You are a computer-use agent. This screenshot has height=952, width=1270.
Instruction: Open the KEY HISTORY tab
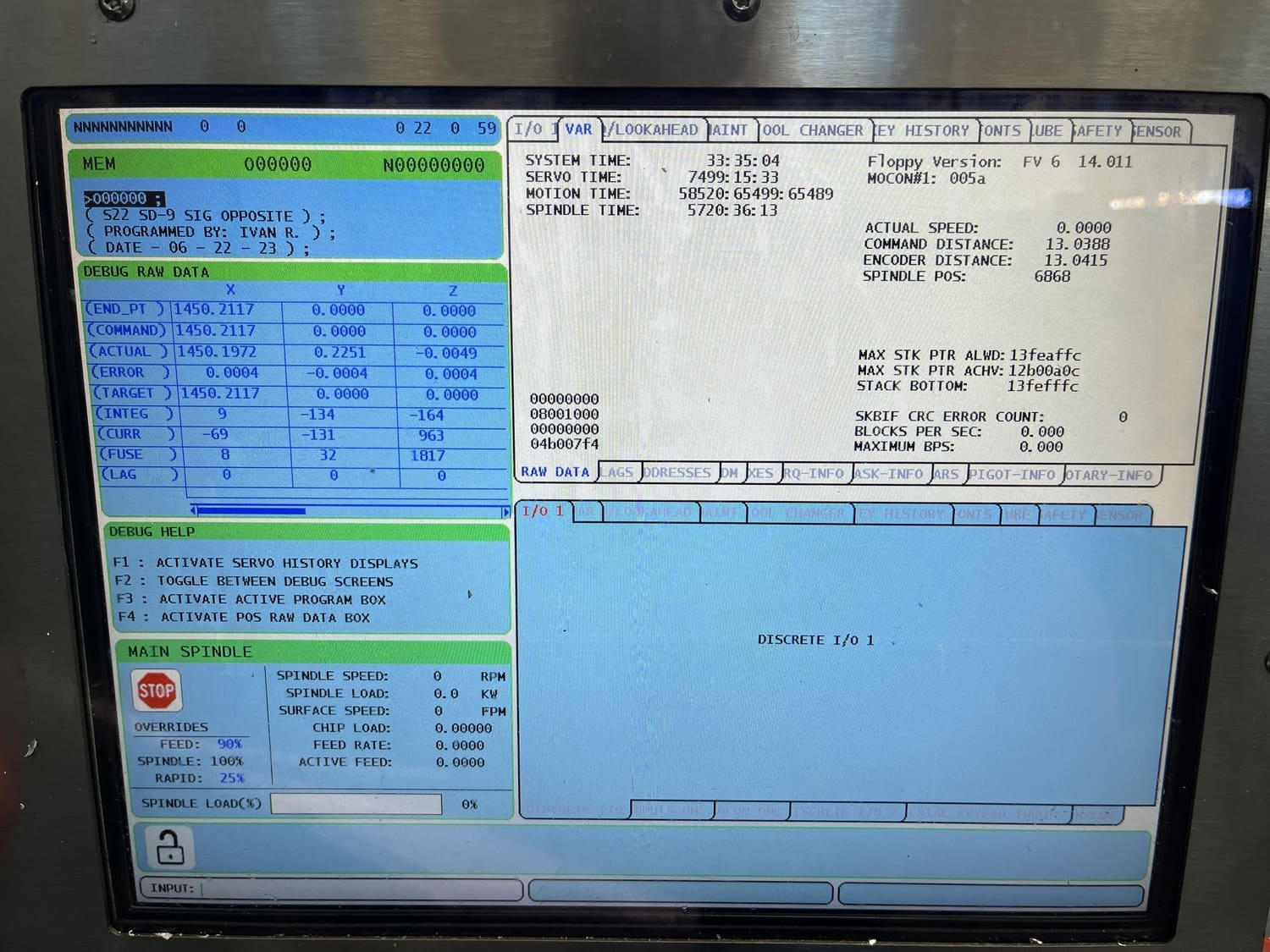[x=925, y=131]
